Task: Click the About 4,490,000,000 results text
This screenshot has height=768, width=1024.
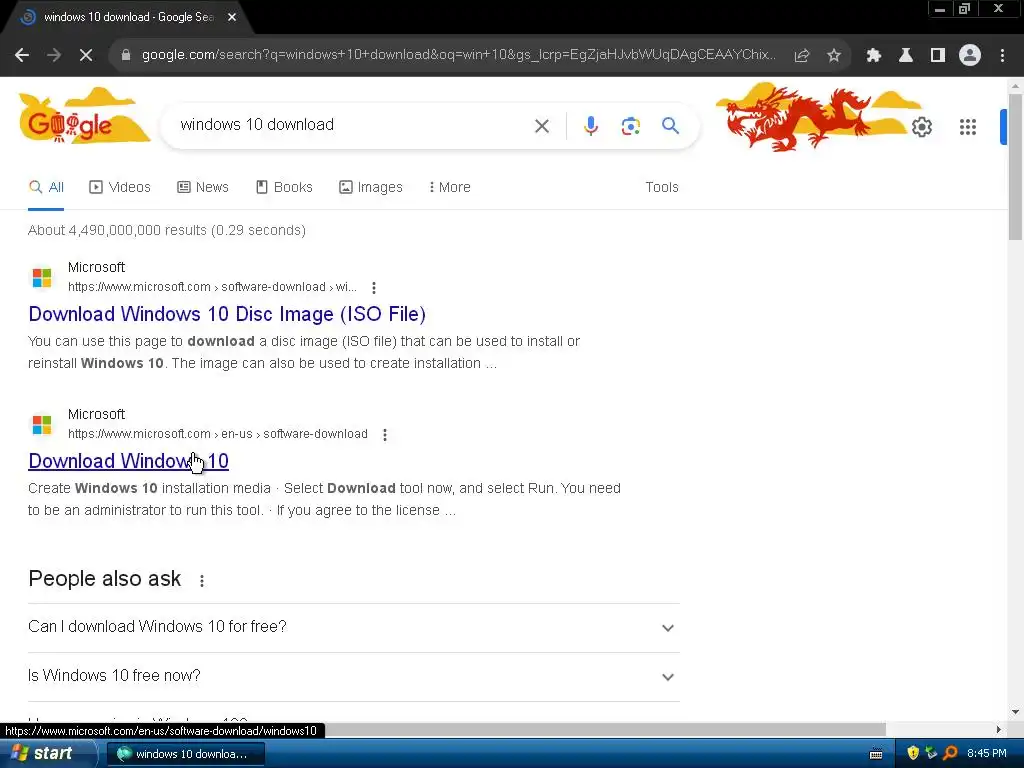Action: (x=167, y=231)
